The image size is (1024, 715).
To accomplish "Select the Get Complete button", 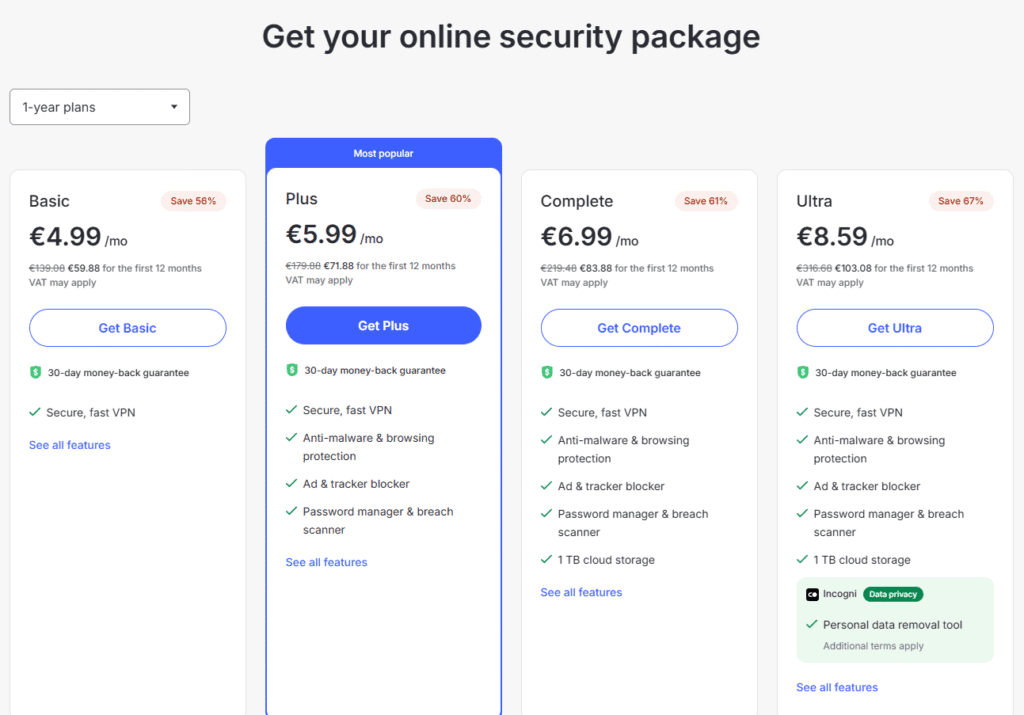I will point(639,328).
